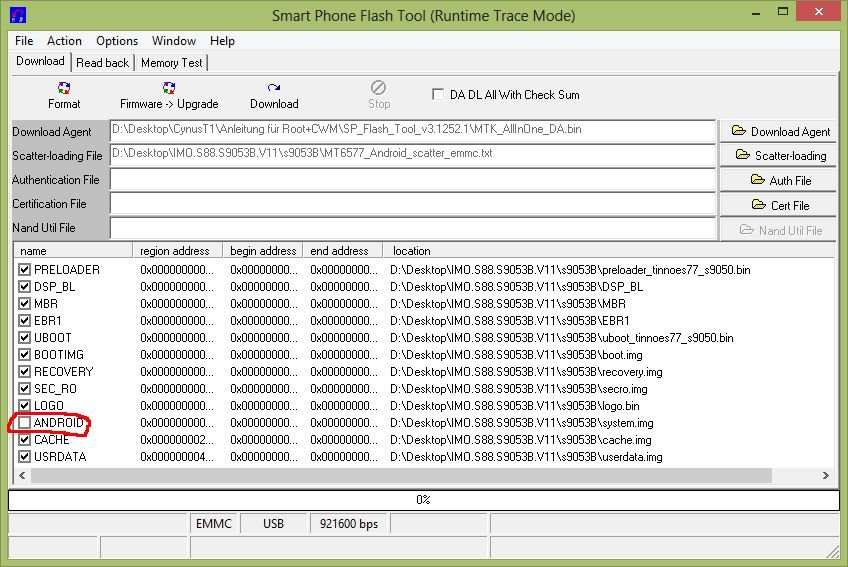The width and height of the screenshot is (848, 567).
Task: Click the end address column header
Action: (x=342, y=250)
